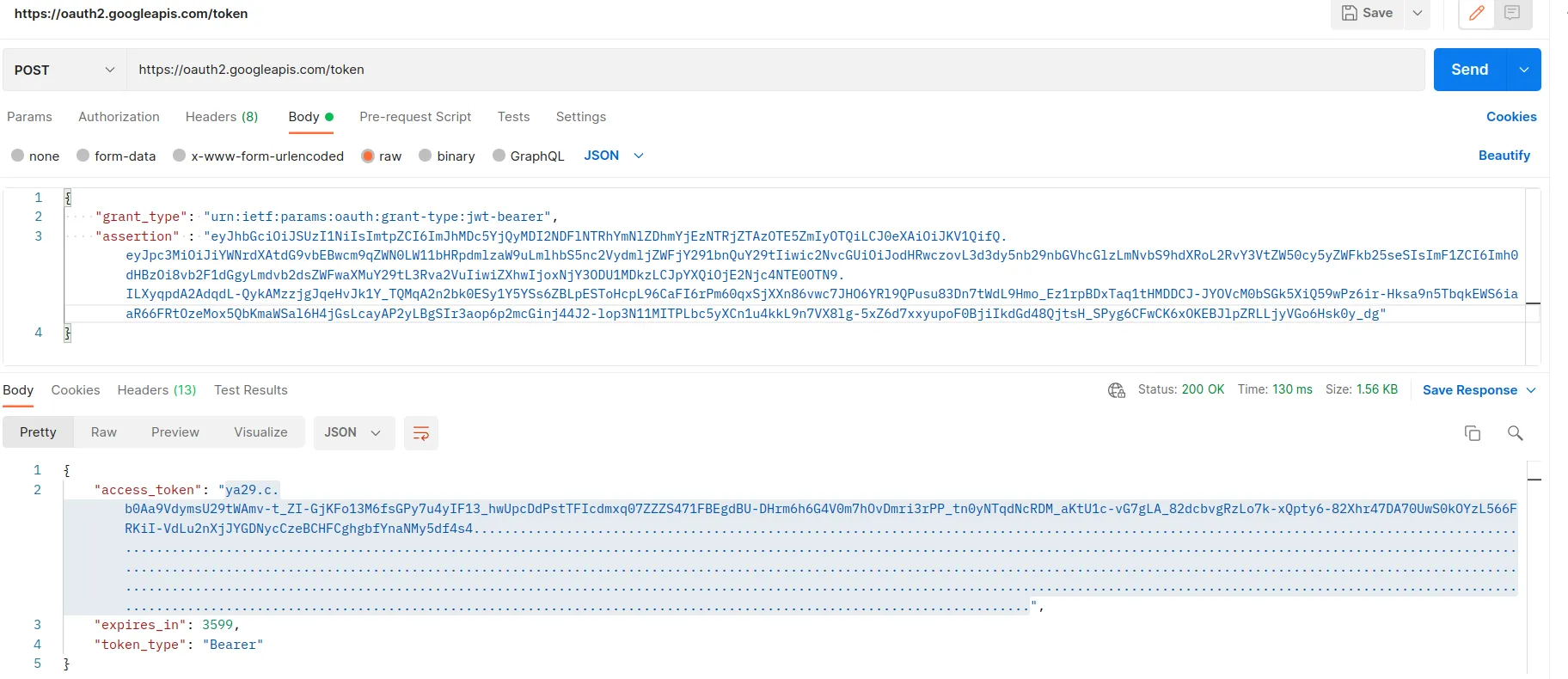The height and width of the screenshot is (679, 1568).
Task: Open the Test Results tab
Action: tap(251, 390)
